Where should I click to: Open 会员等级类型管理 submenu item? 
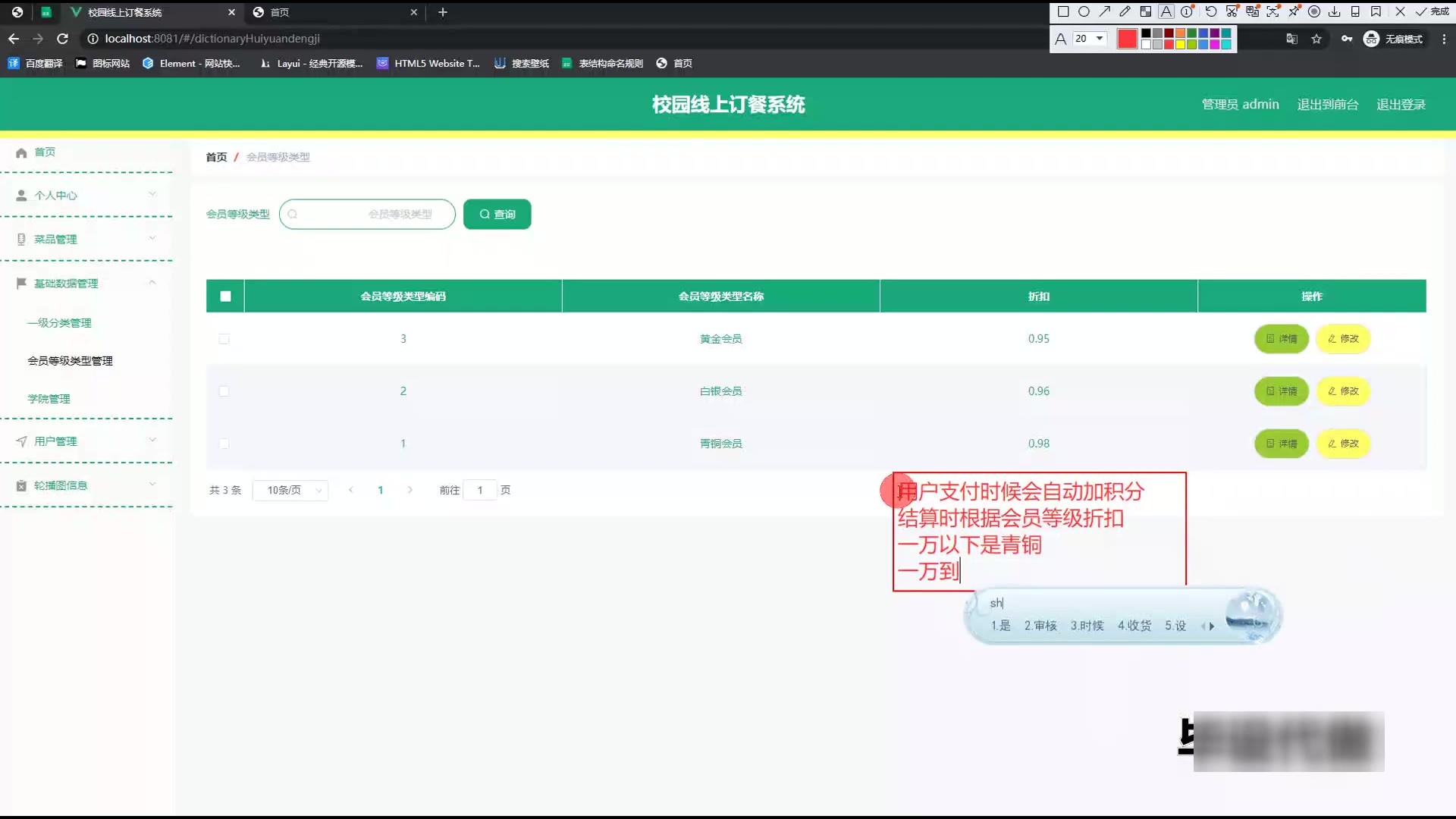[x=70, y=361]
